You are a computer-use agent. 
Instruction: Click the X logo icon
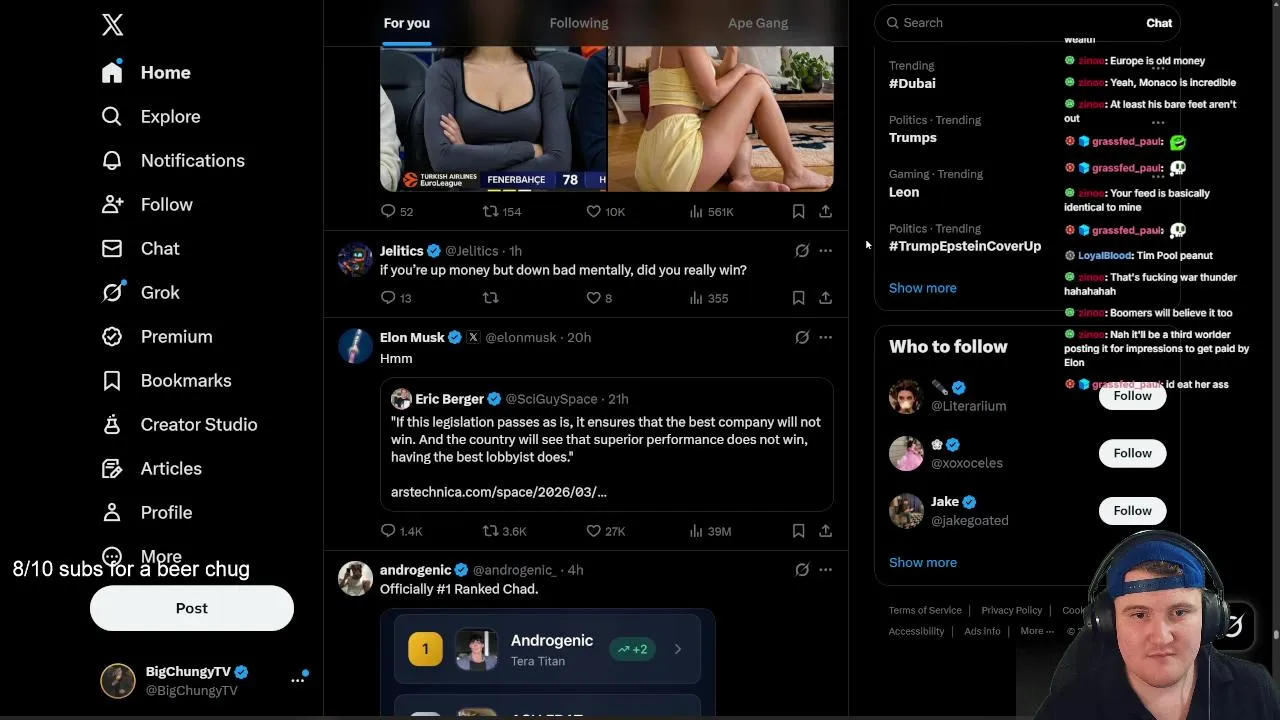tap(112, 24)
